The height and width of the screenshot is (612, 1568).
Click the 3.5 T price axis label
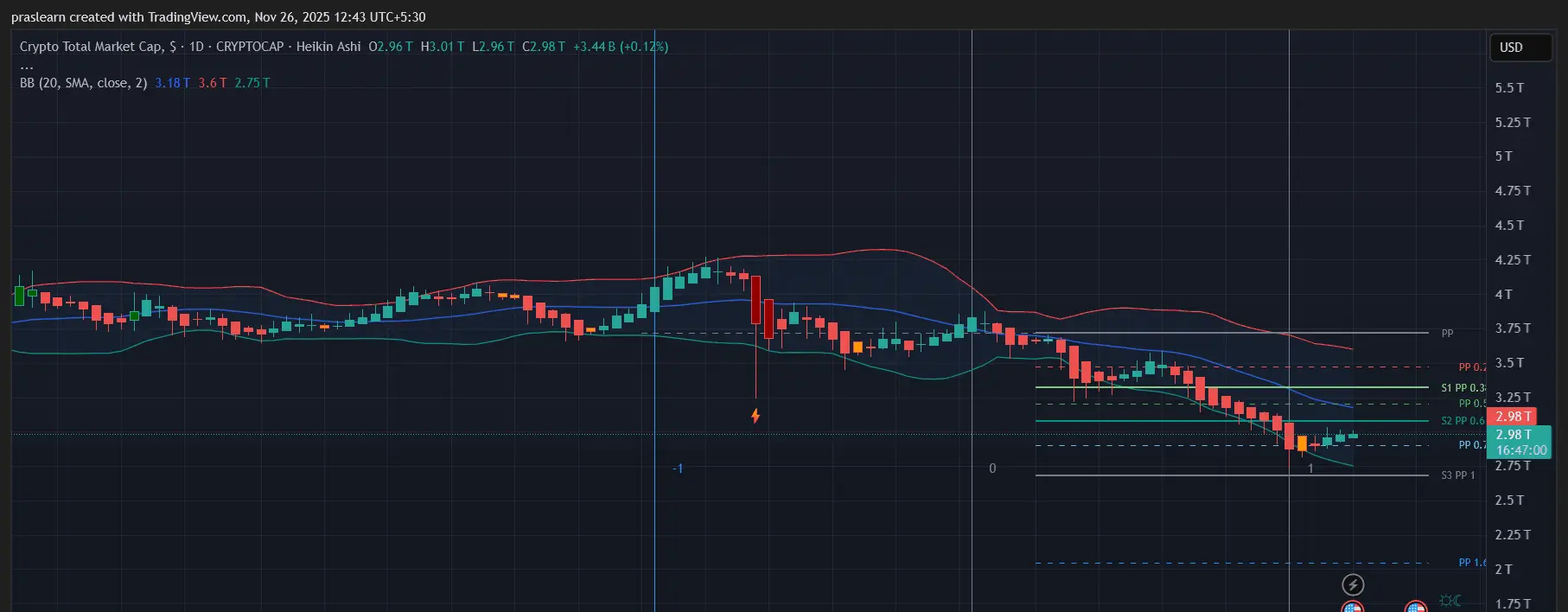coord(1509,363)
